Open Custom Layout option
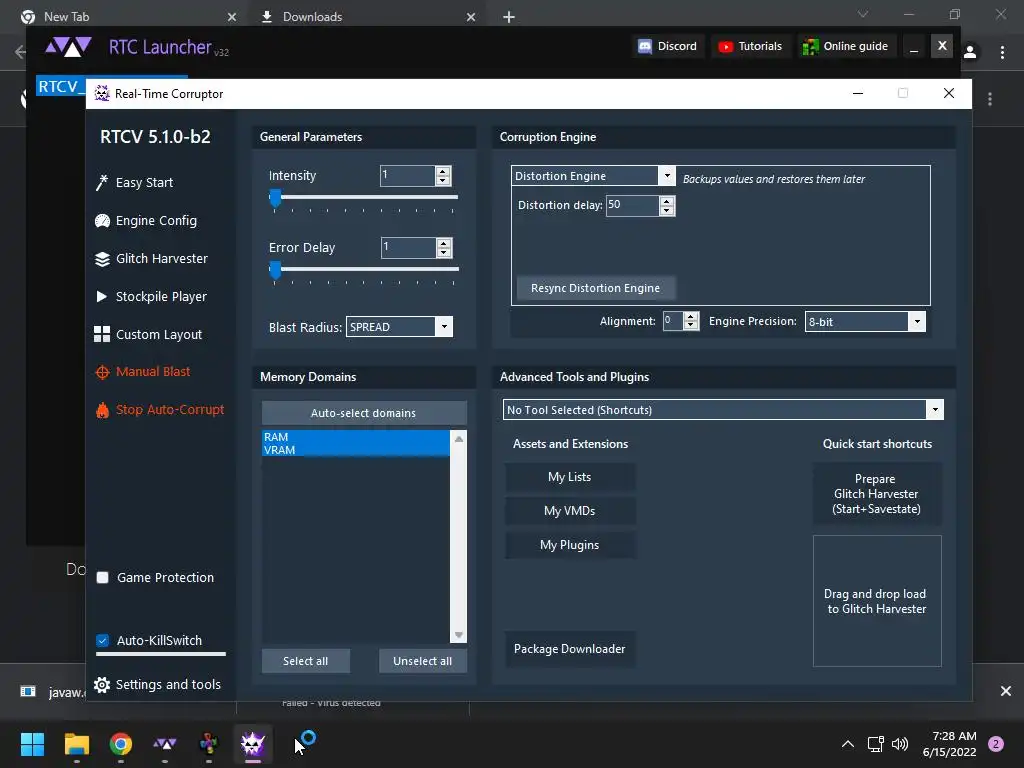The image size is (1024, 768). coord(159,334)
